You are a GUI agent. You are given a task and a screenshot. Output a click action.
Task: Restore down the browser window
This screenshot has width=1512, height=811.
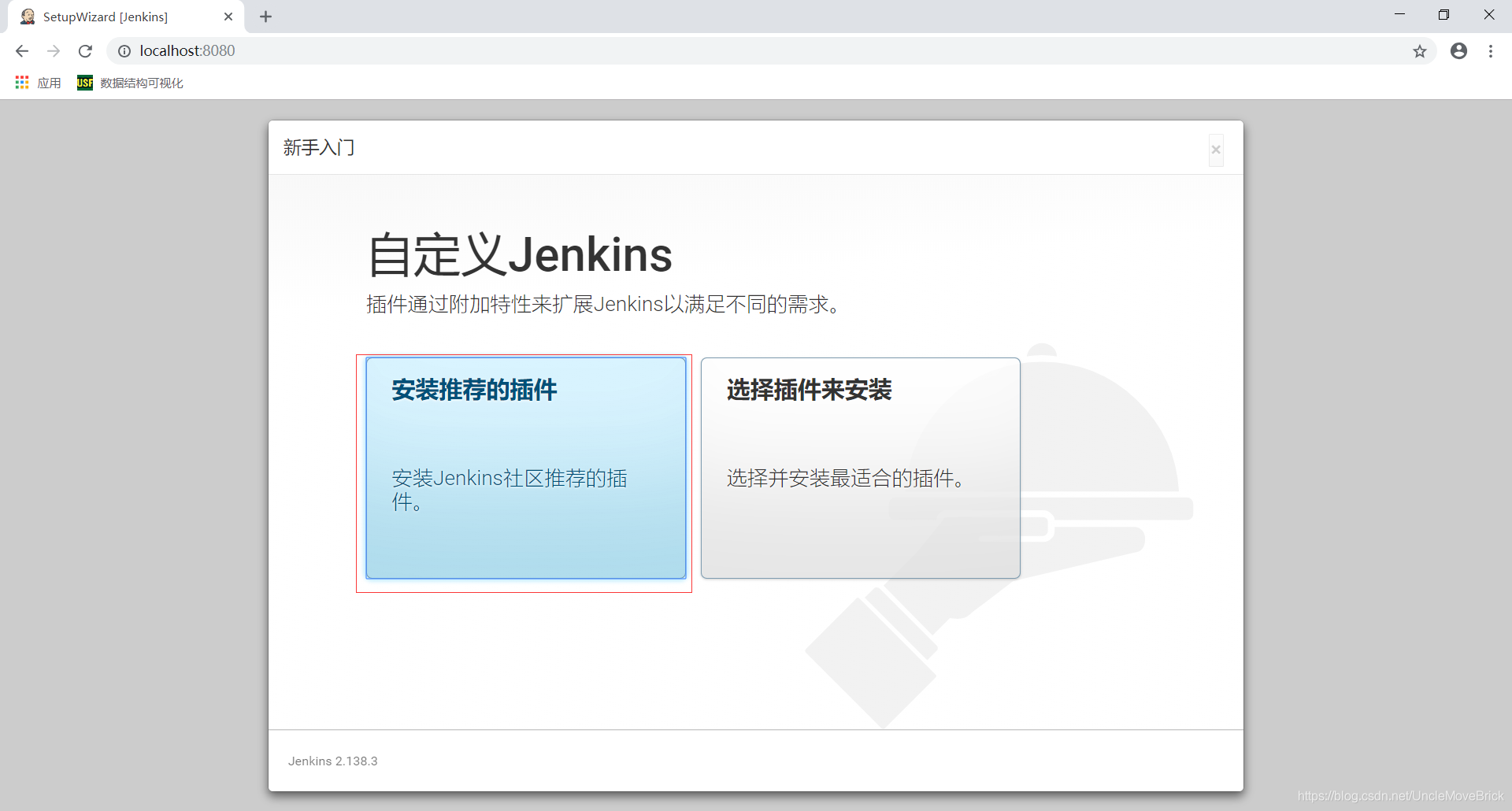(1443, 15)
